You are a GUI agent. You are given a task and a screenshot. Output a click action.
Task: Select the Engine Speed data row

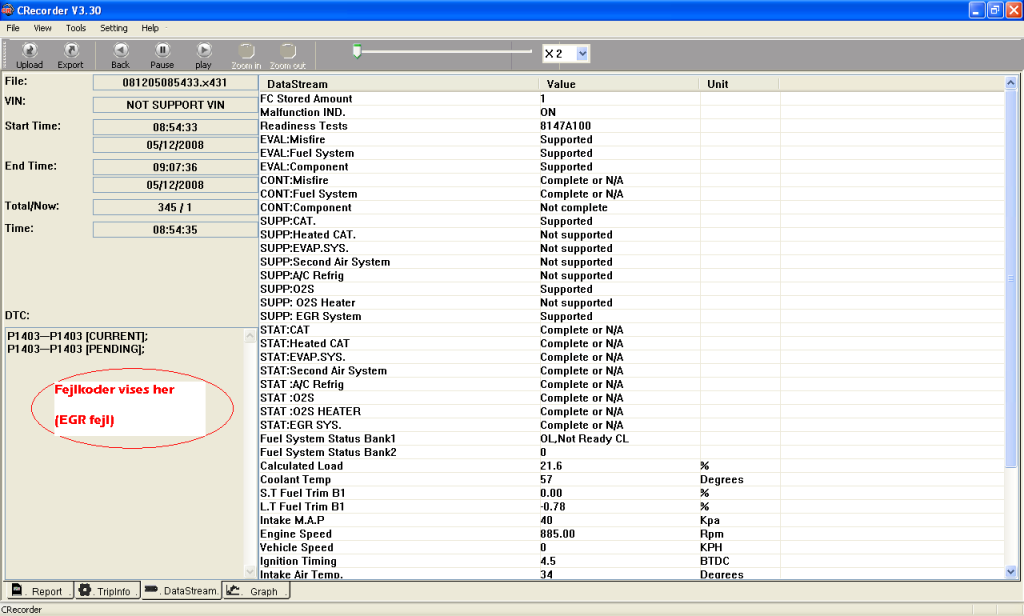click(400, 534)
